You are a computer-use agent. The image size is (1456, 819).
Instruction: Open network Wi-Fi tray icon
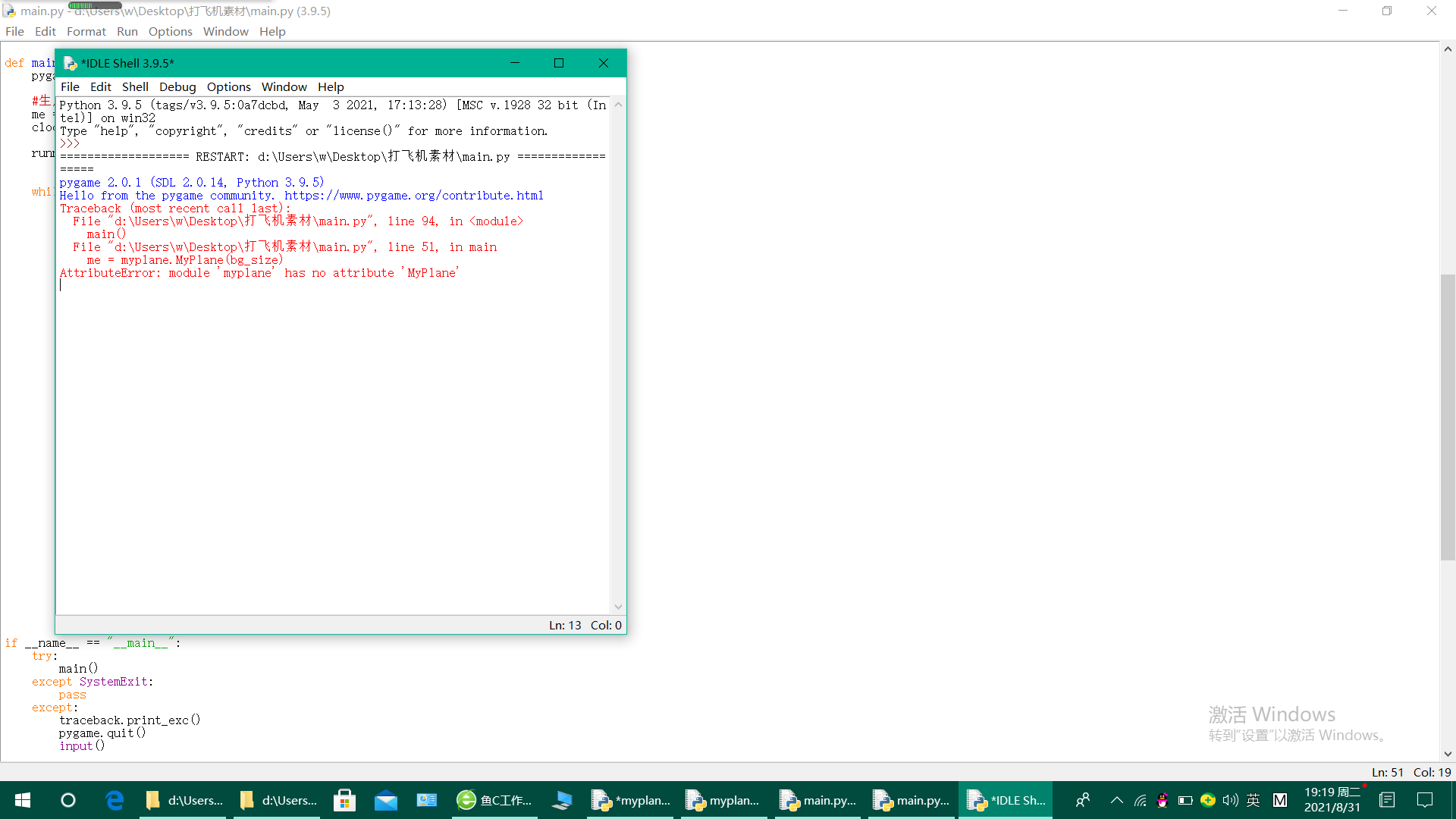pyautogui.click(x=1140, y=800)
